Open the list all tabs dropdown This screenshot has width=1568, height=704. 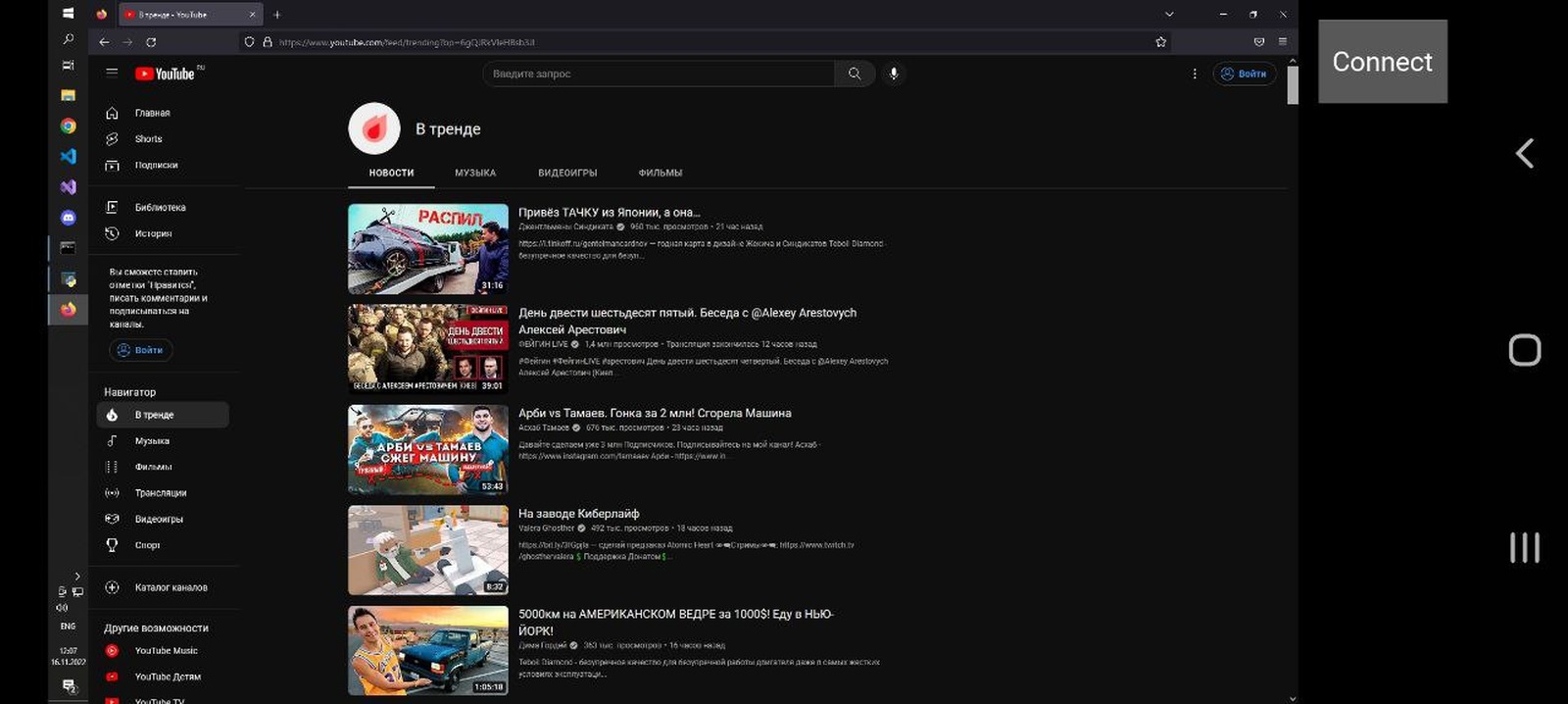[x=1169, y=14]
